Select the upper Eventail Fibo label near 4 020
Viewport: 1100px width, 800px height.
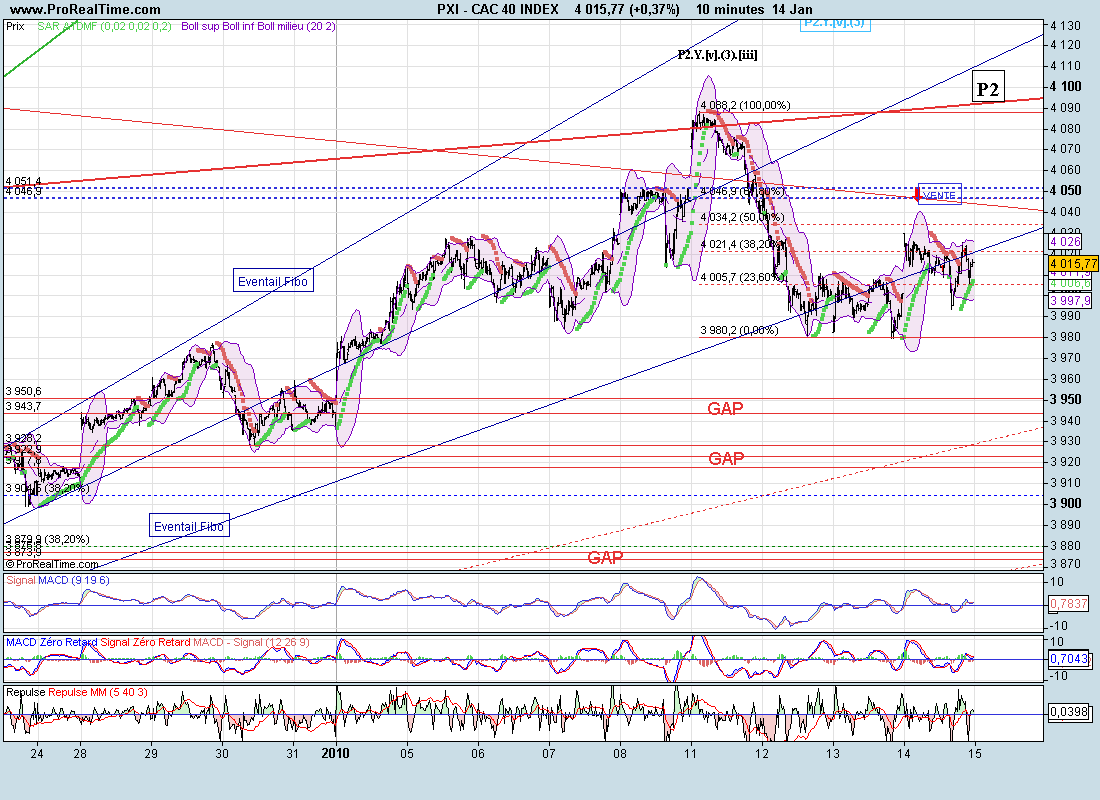click(273, 281)
